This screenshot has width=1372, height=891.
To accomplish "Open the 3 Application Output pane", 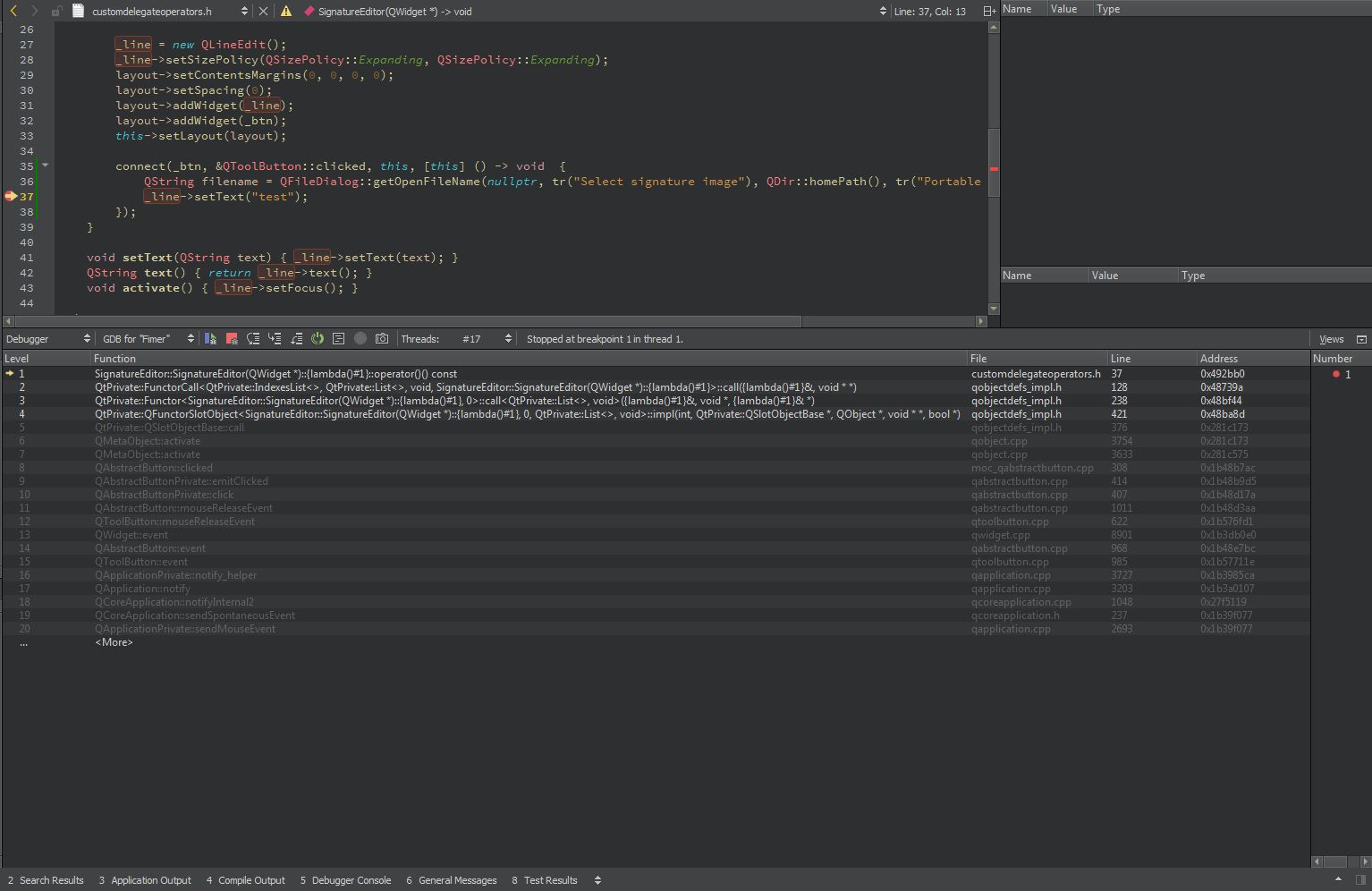I will tap(145, 880).
